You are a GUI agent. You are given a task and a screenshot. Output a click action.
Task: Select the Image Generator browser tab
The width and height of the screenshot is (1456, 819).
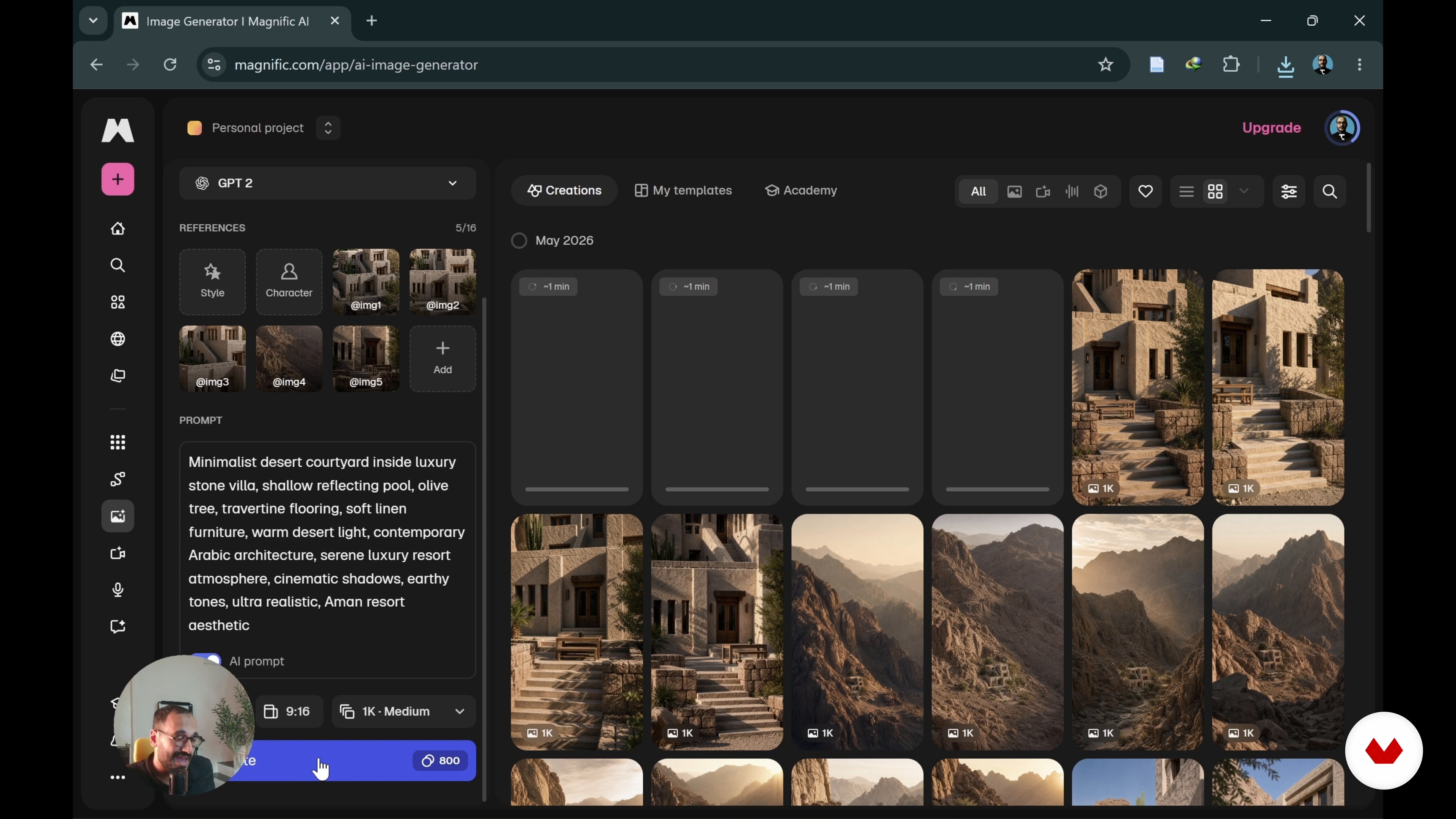pos(232,22)
